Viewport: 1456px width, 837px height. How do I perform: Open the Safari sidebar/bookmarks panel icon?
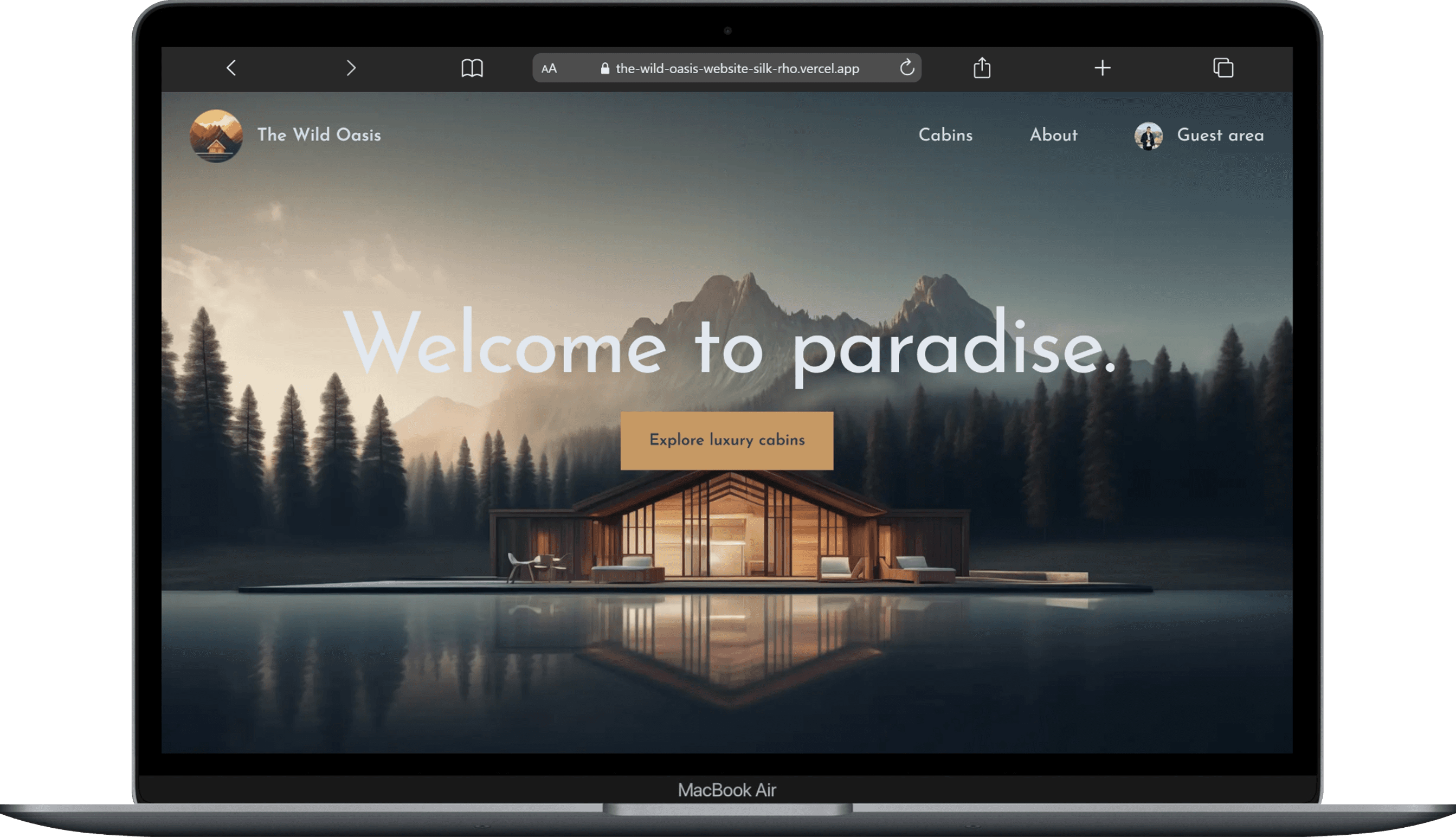click(x=472, y=68)
